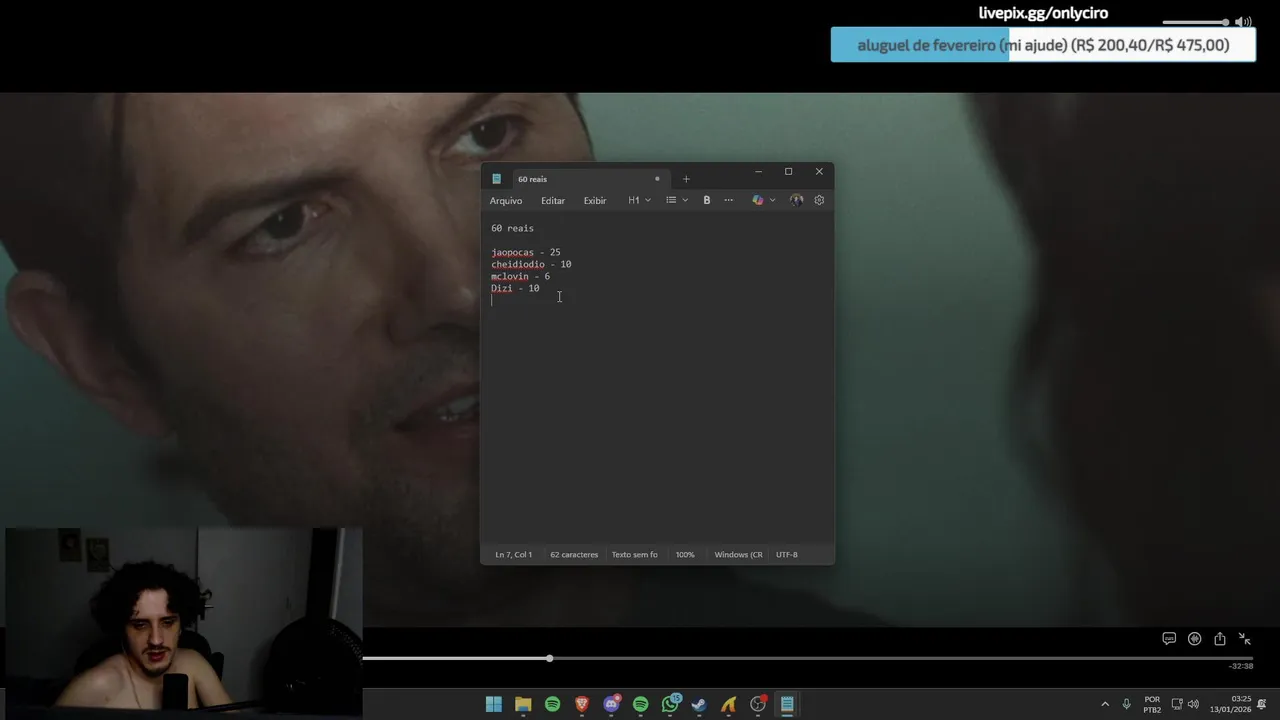Open the Editar menu
This screenshot has width=1280, height=720.
pos(553,200)
